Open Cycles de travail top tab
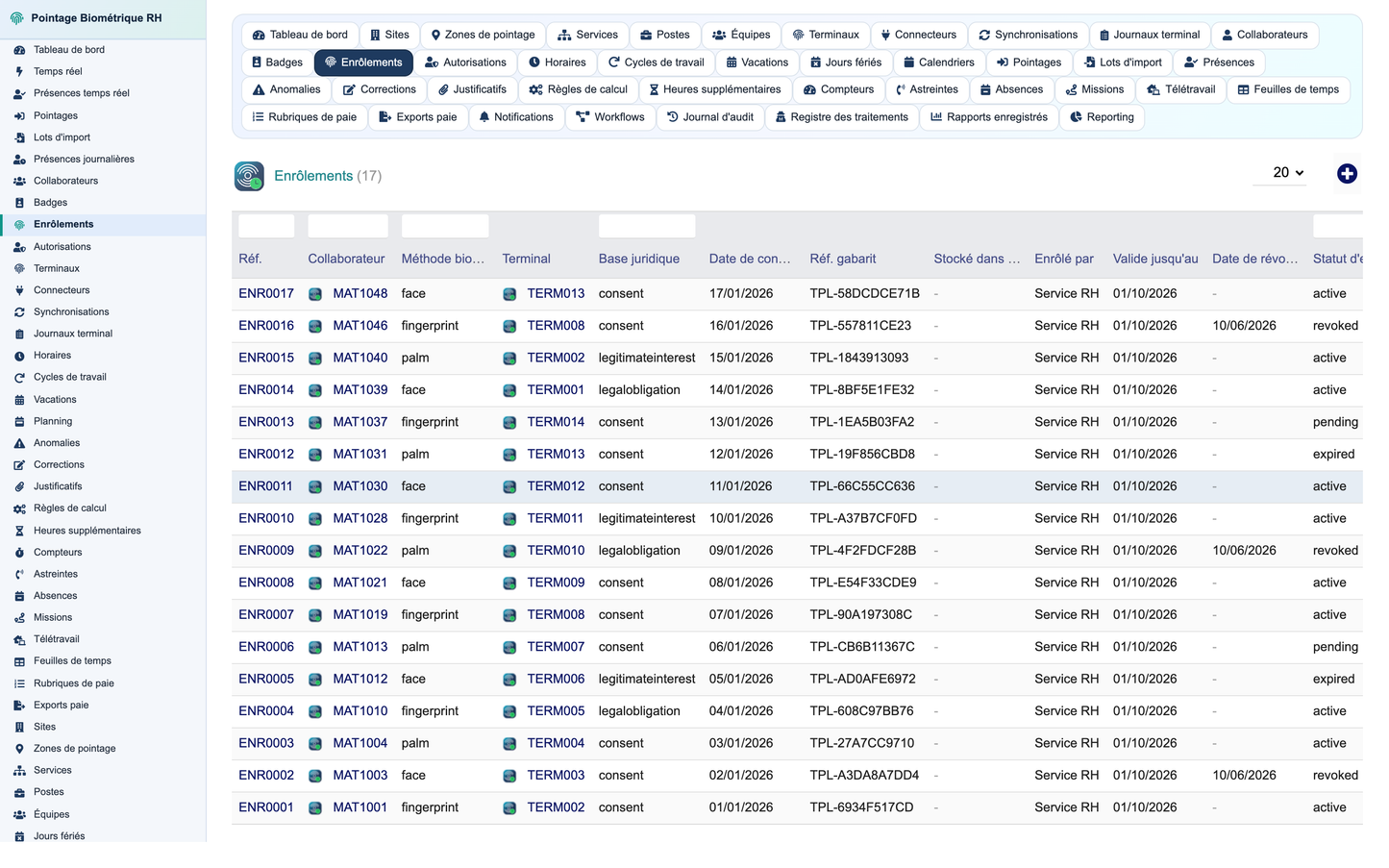Viewport: 1389px width, 868px height. click(656, 62)
